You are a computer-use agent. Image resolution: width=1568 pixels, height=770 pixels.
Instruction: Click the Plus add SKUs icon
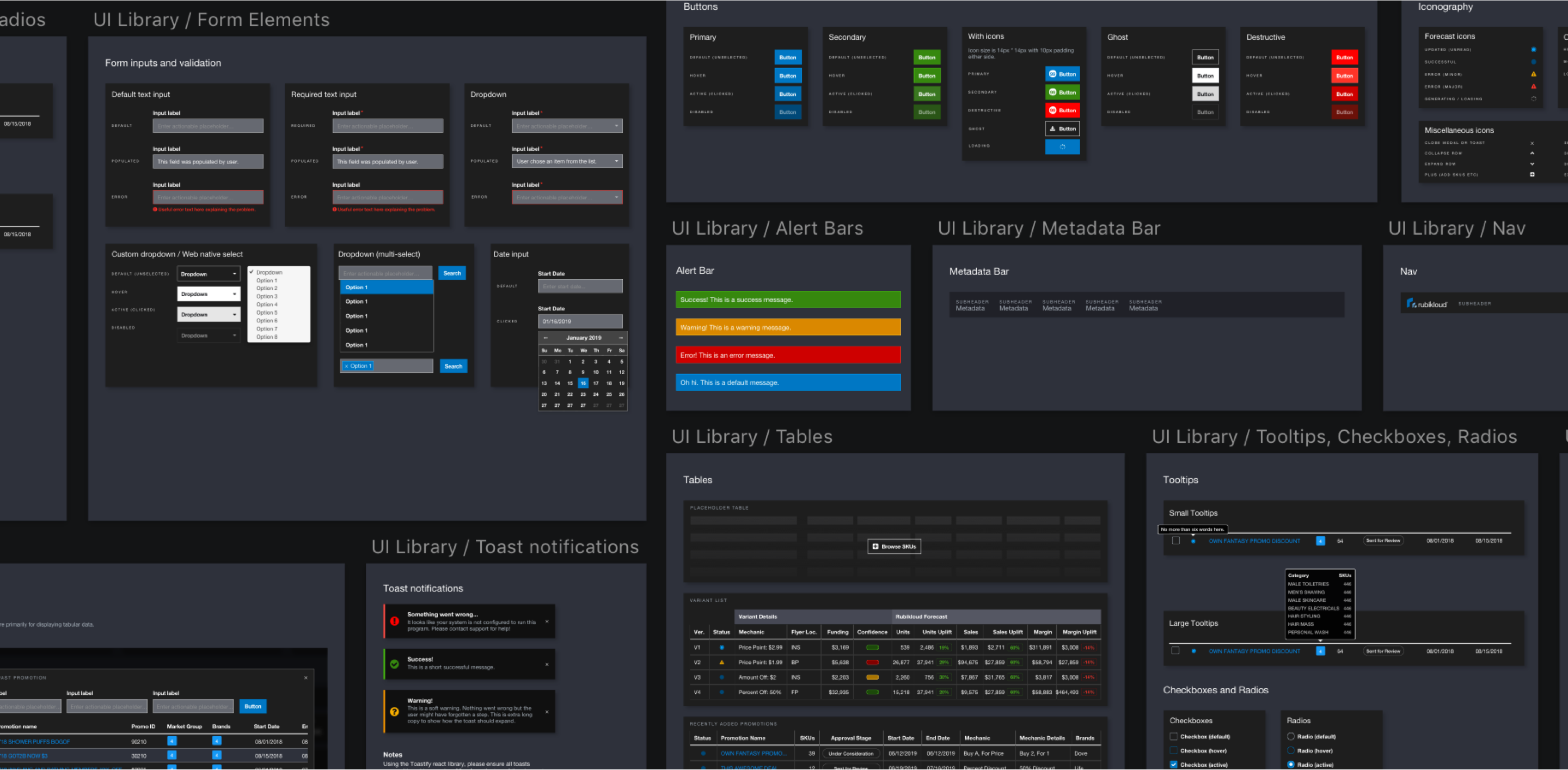pyautogui.click(x=1532, y=175)
